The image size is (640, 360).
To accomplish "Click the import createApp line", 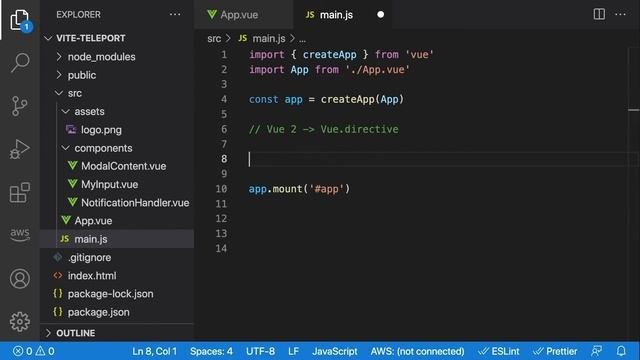I will [341, 54].
